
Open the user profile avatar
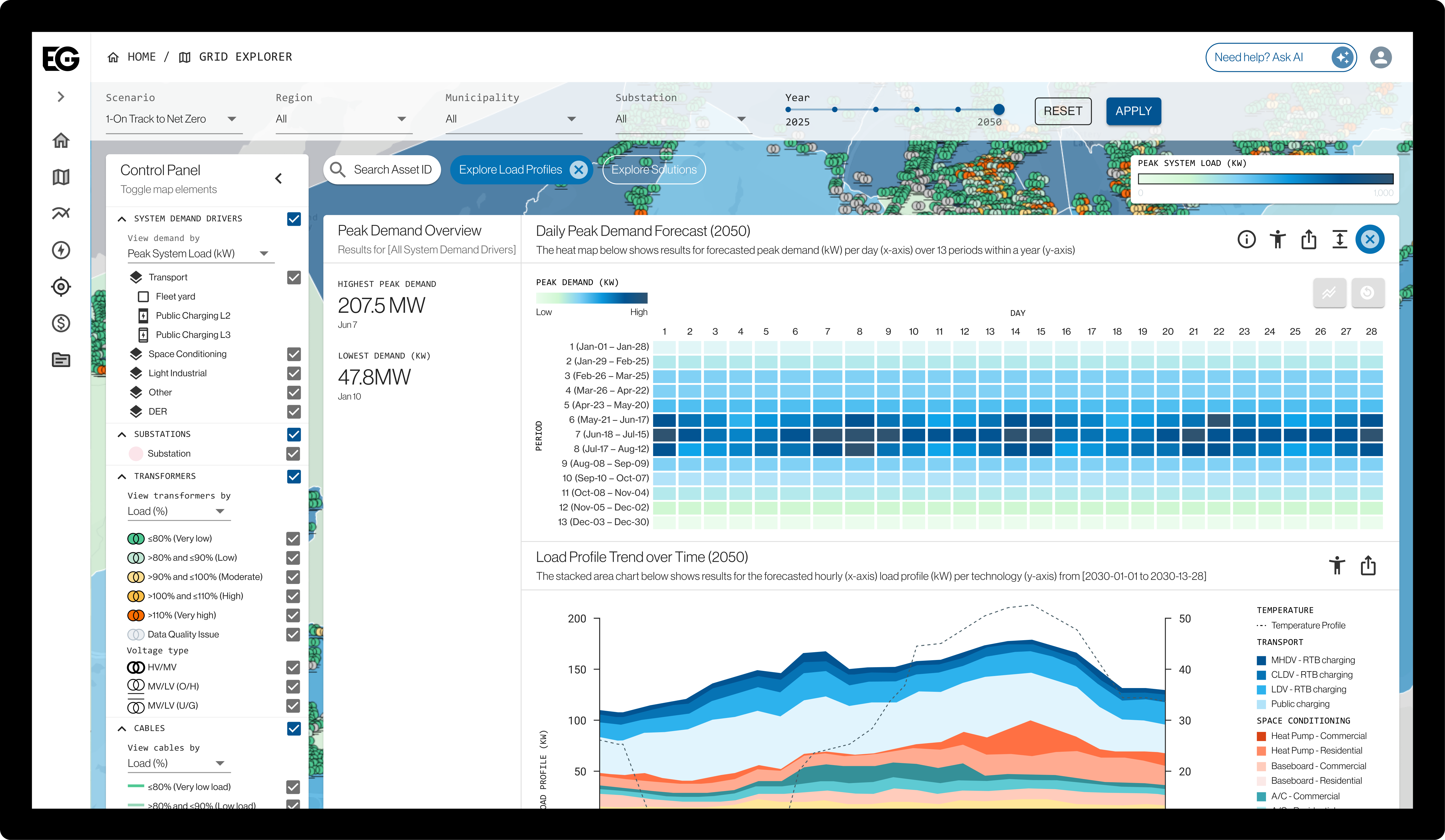click(1381, 57)
